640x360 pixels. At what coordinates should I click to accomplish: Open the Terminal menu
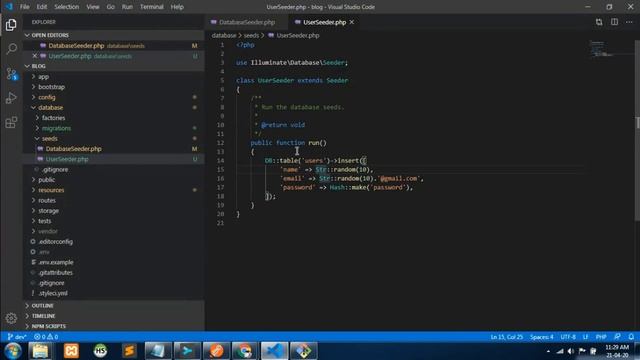click(x=151, y=7)
